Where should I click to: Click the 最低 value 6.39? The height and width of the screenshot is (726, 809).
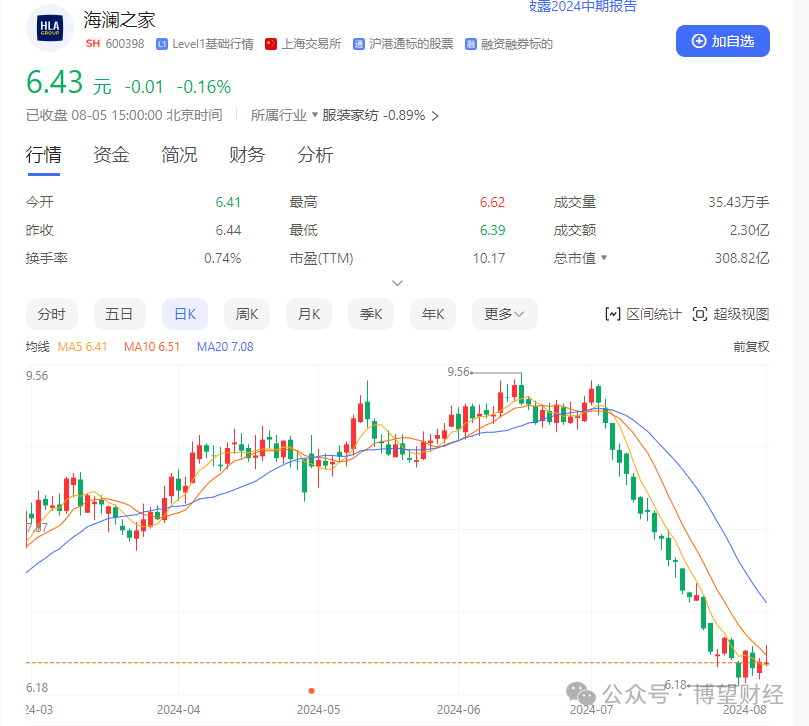pos(492,230)
